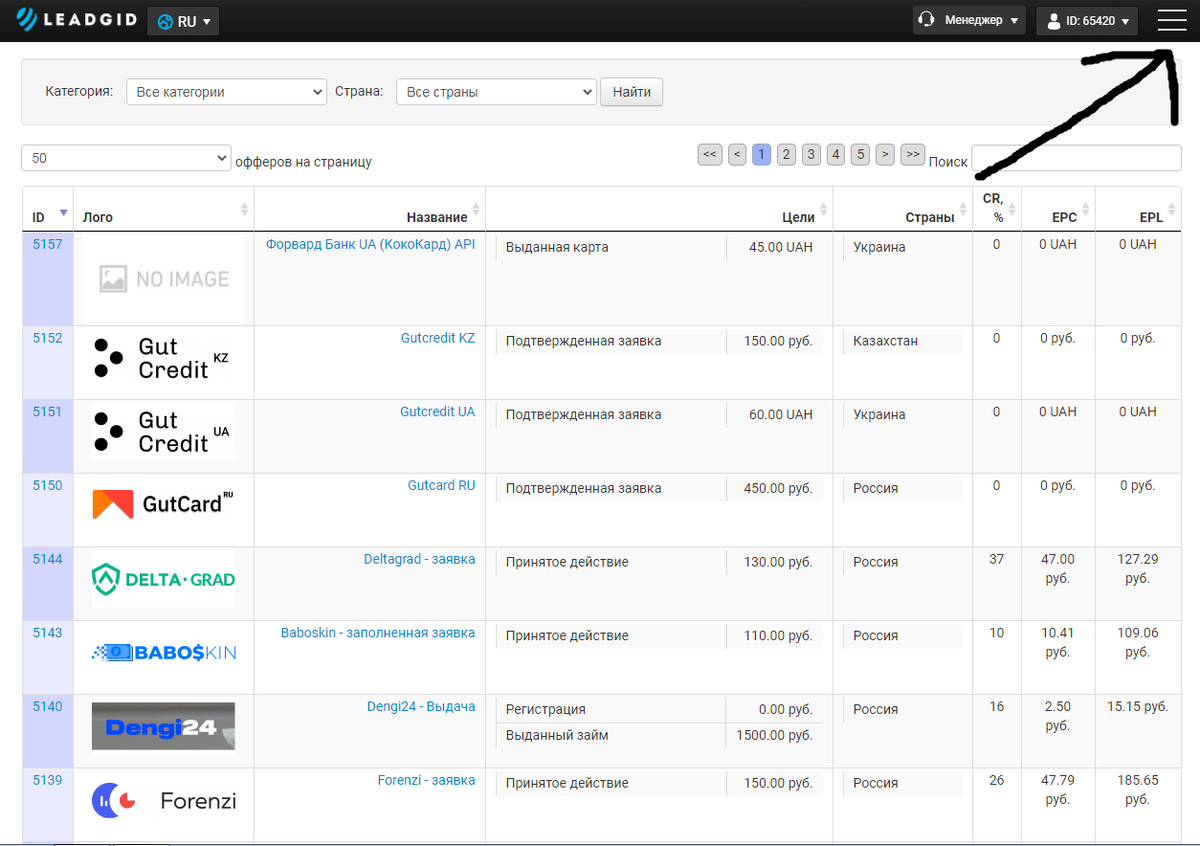
Task: Click the 47.79 руб. EPC value
Action: tap(1058, 790)
